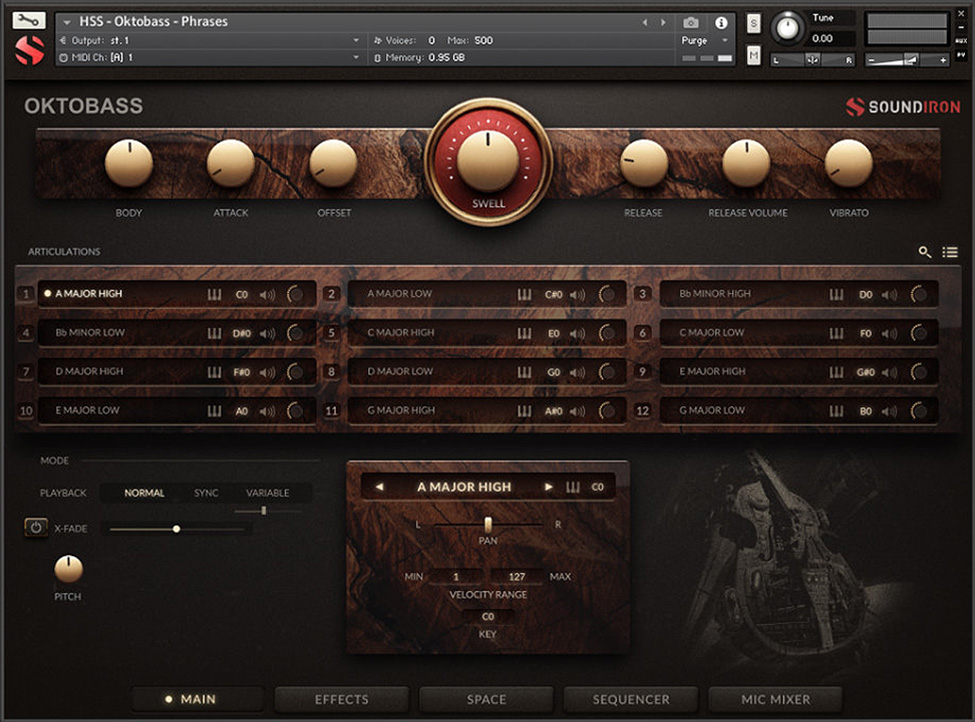Click keyboard icon for Bb MINOR HIGH row
This screenshot has width=975, height=722.
coord(836,294)
